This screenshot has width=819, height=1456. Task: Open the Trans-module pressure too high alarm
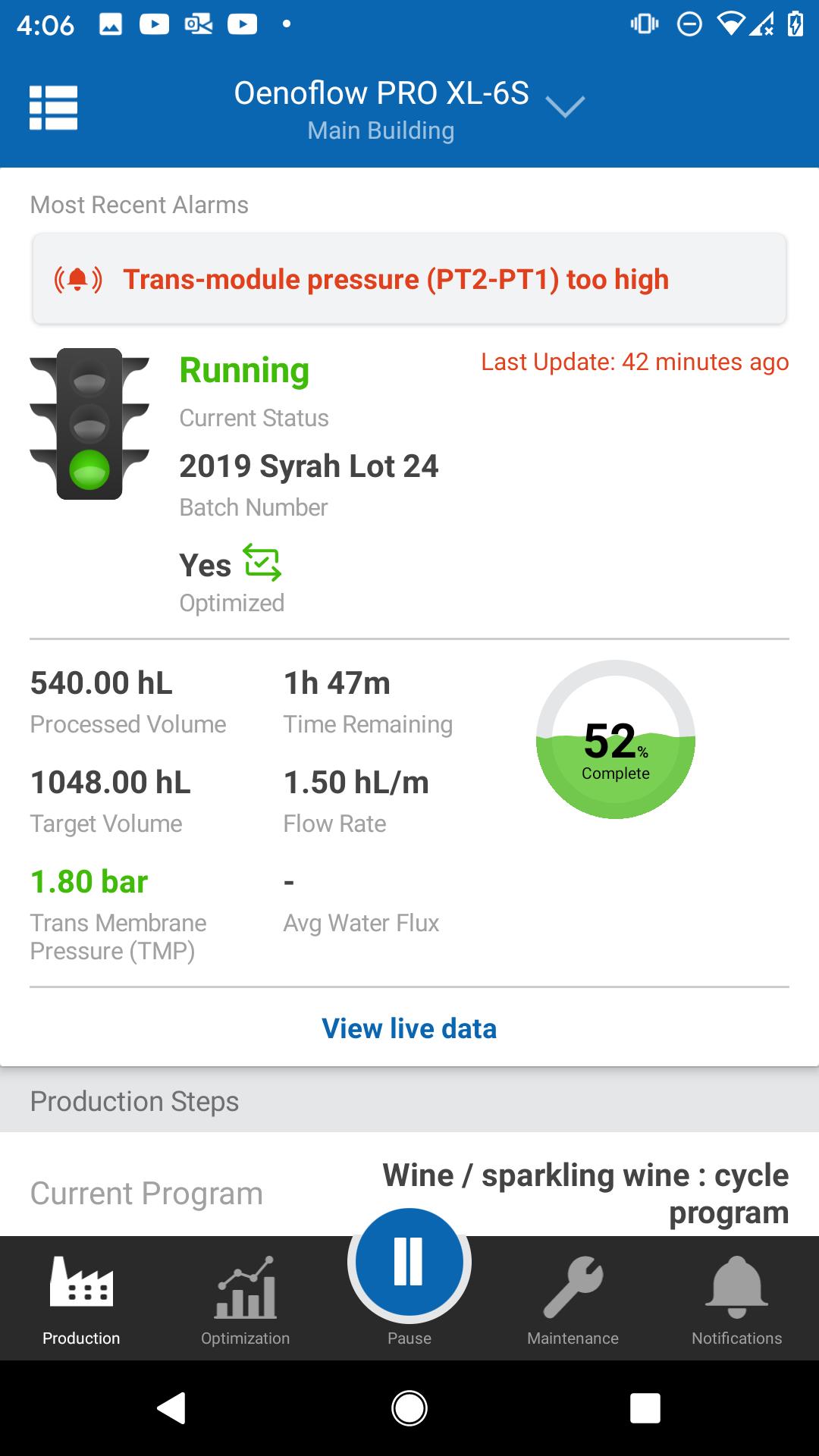409,279
